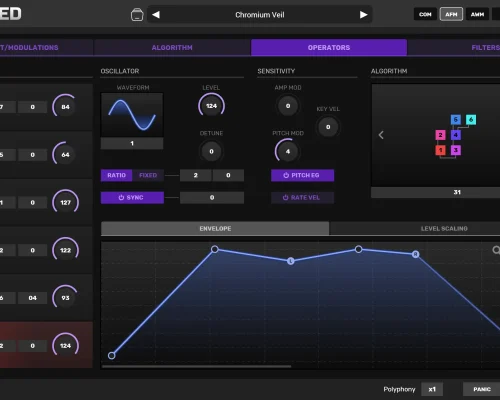Viewport: 500px width, 400px height.
Task: Select operator 5 block in algorithm
Action: point(456,120)
